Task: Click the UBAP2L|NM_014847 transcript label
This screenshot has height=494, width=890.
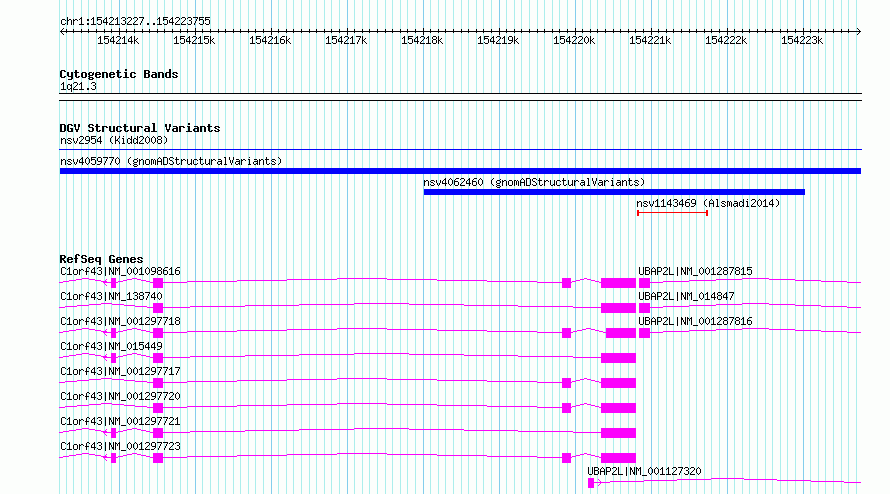Action: coord(686,296)
